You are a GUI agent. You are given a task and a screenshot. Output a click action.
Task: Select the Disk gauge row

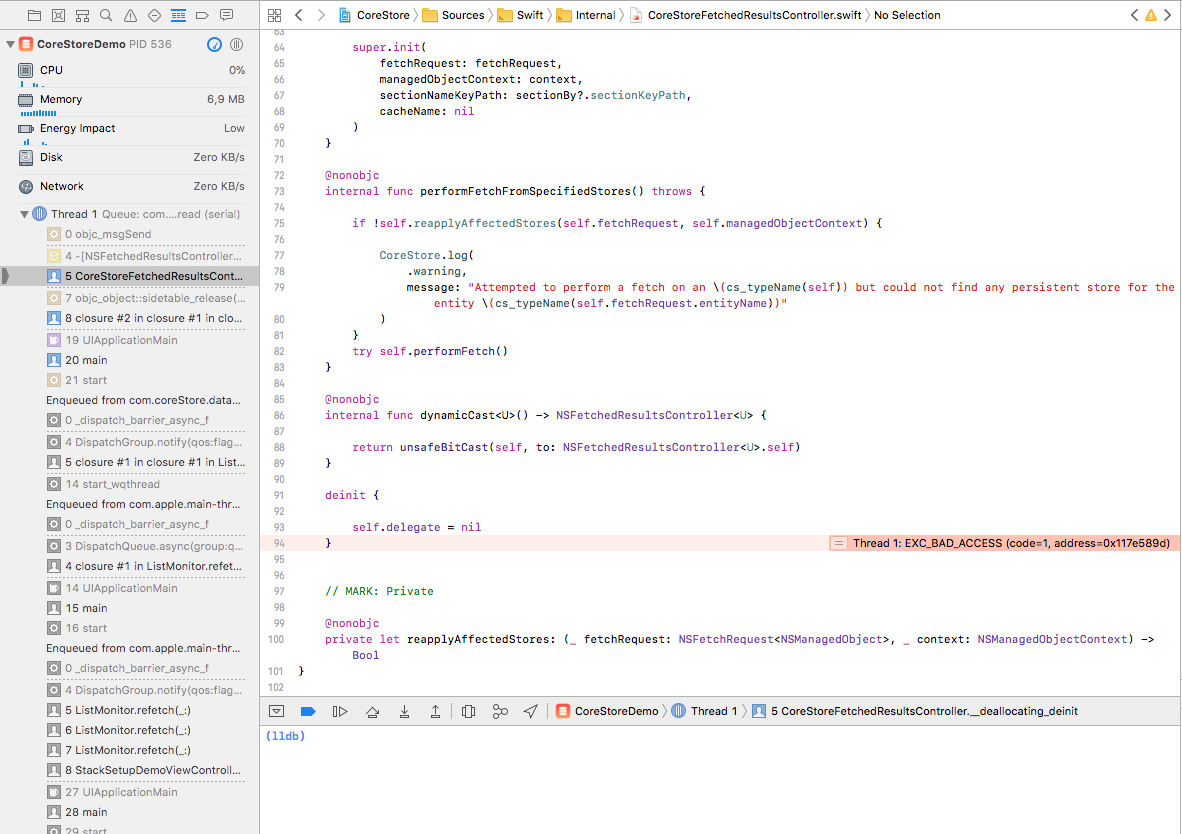click(131, 158)
